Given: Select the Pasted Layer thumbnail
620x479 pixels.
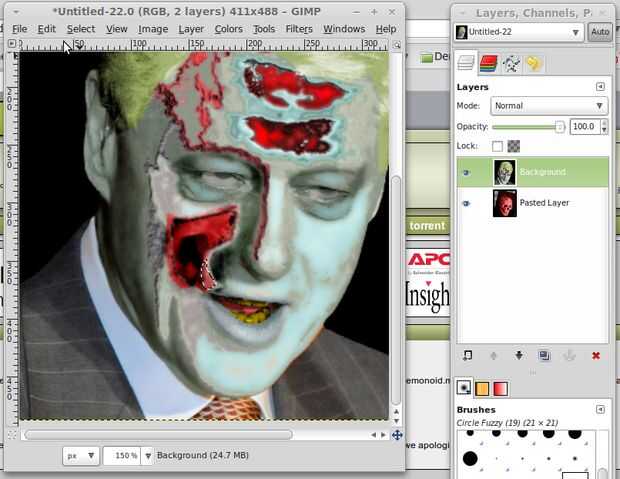Looking at the screenshot, I should (505, 203).
